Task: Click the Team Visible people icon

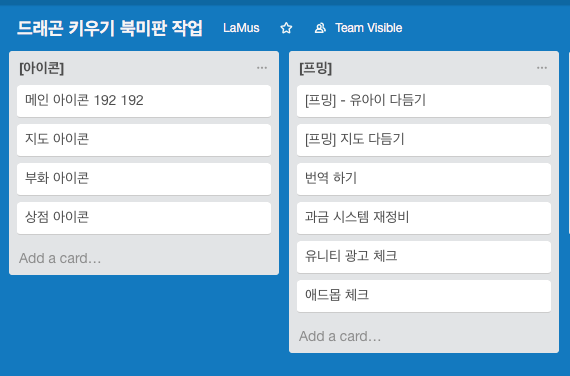Action: 320,28
